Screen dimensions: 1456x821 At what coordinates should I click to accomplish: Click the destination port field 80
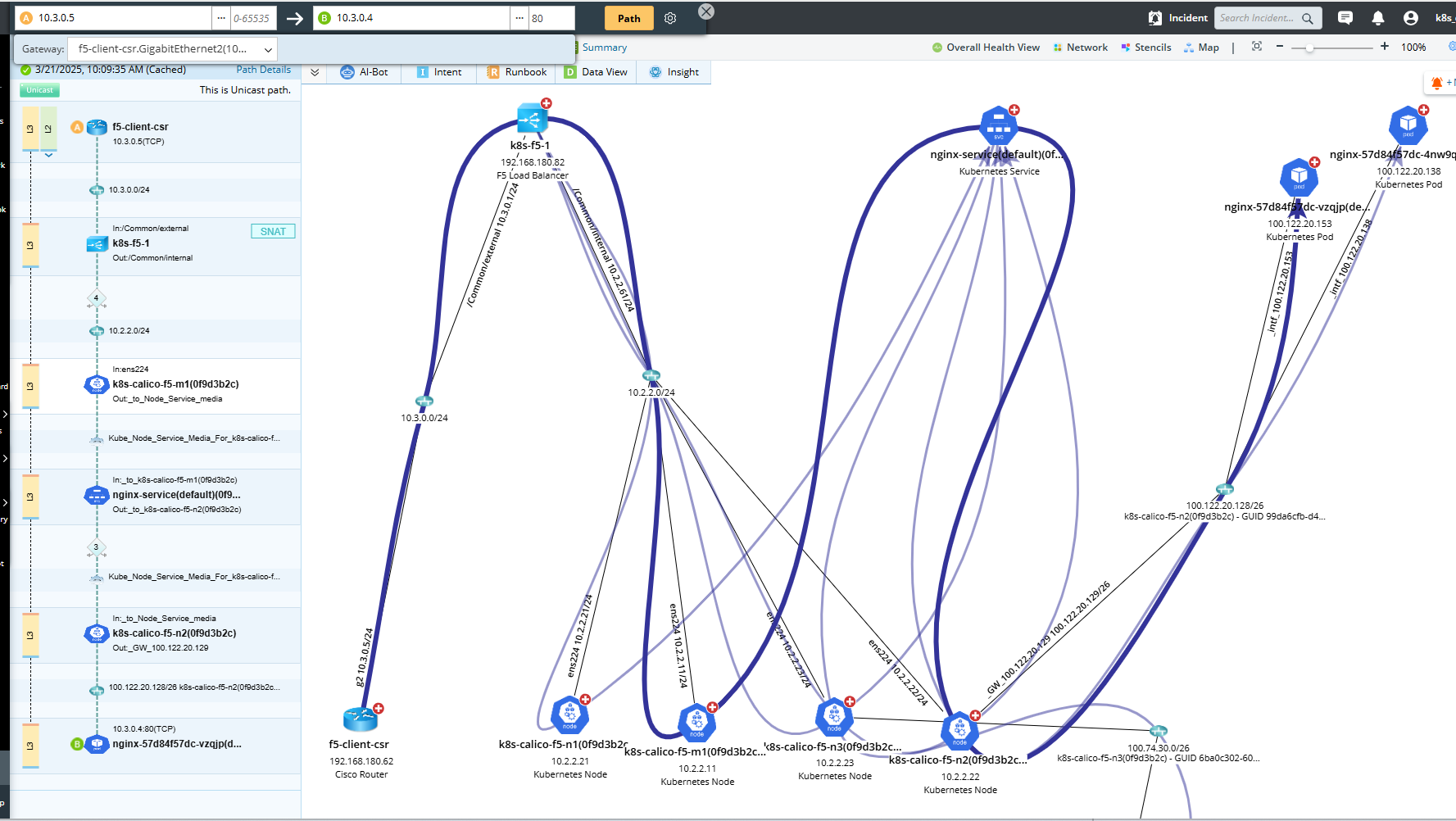[x=551, y=18]
